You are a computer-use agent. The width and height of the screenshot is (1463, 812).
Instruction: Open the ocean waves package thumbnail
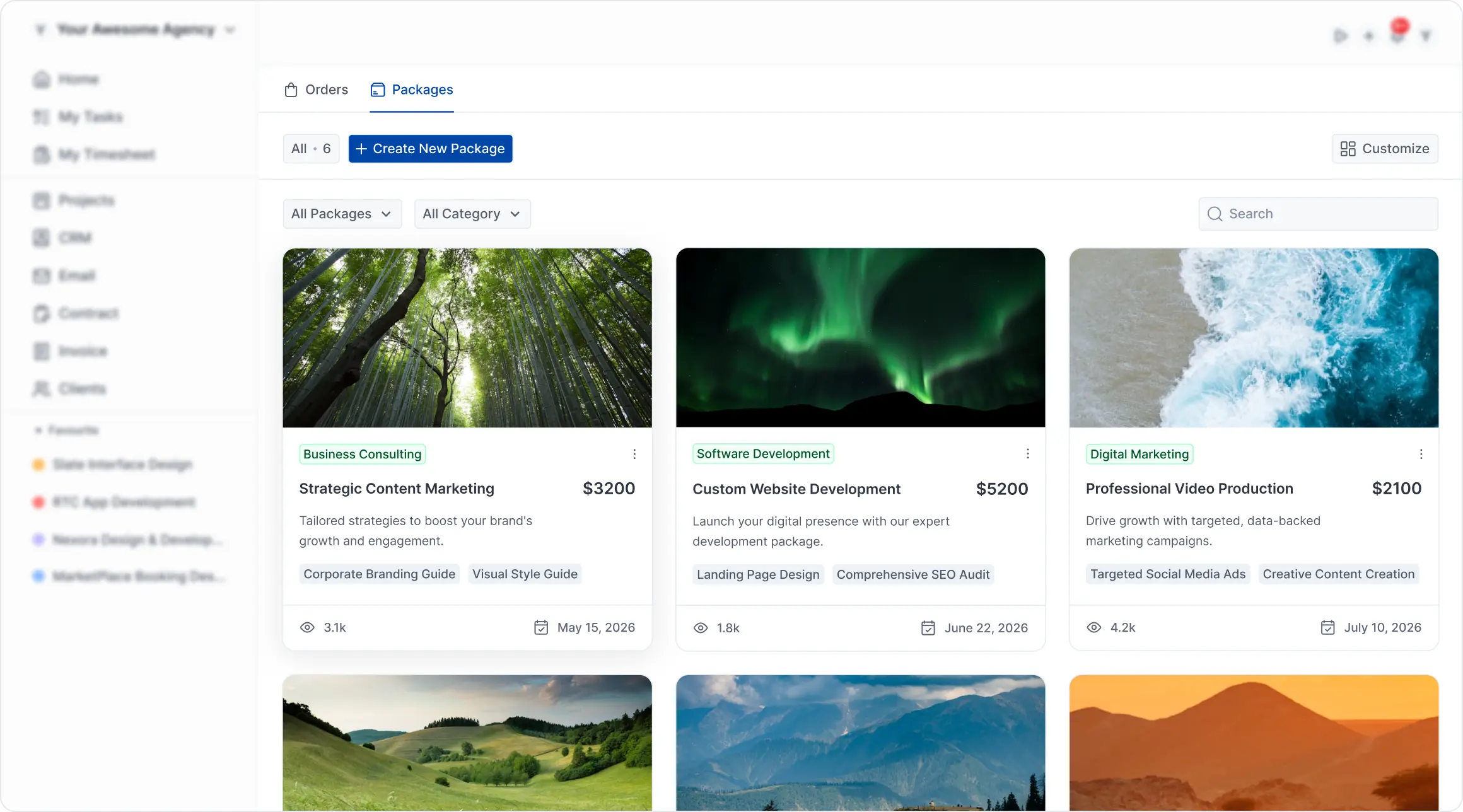click(1254, 338)
